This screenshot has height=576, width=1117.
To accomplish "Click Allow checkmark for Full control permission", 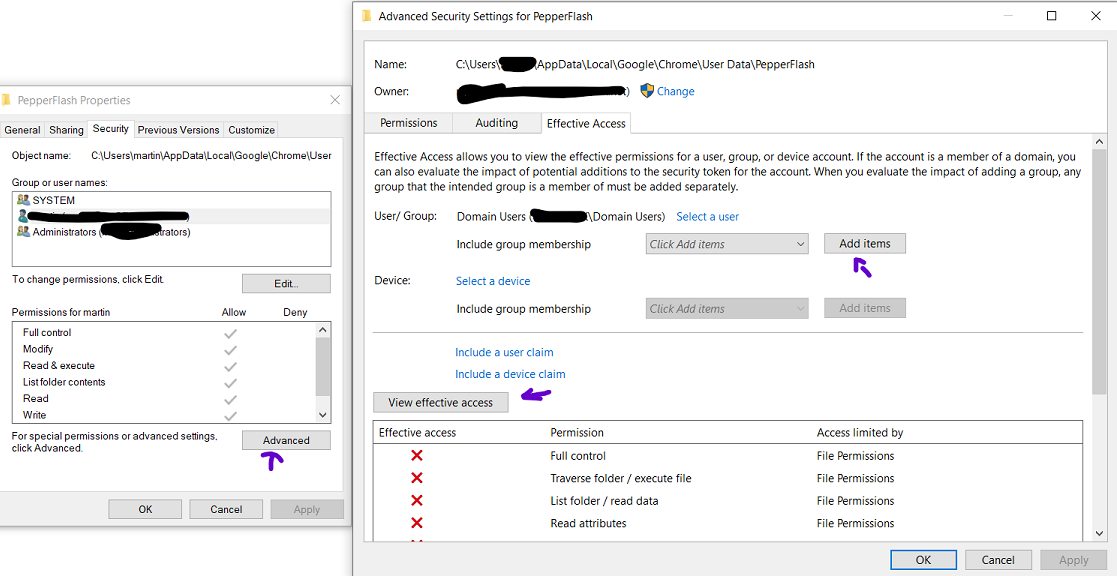I will (x=230, y=332).
